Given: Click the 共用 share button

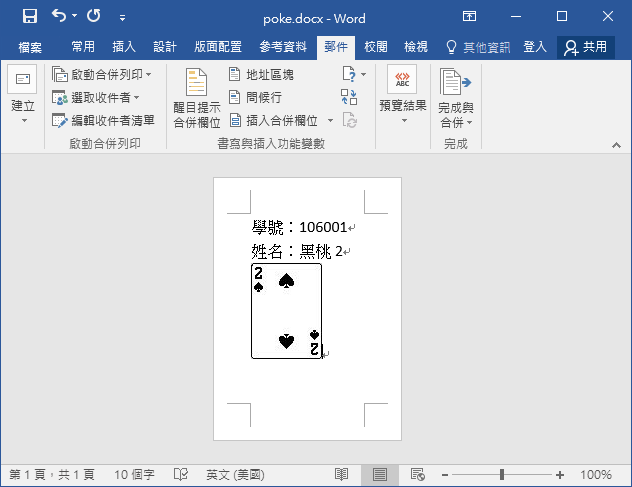Looking at the screenshot, I should [586, 47].
